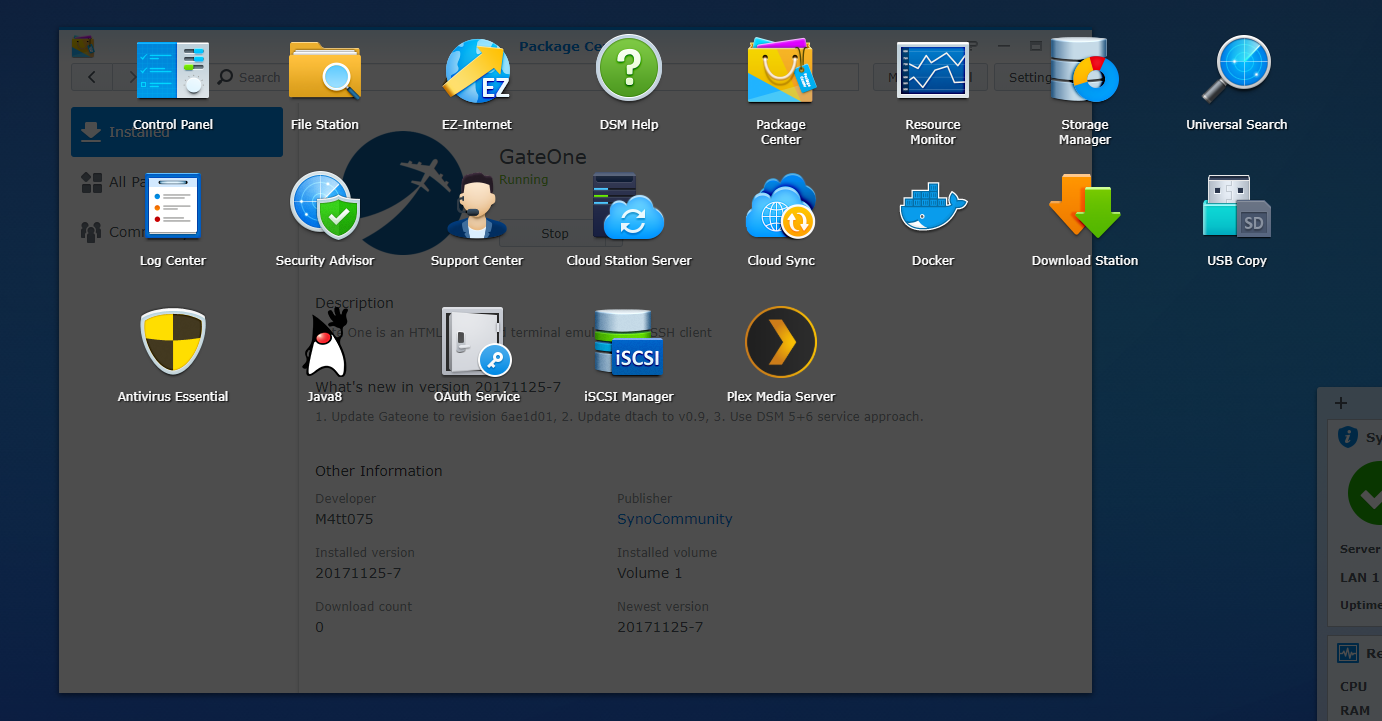Open Cloud Sync

781,206
